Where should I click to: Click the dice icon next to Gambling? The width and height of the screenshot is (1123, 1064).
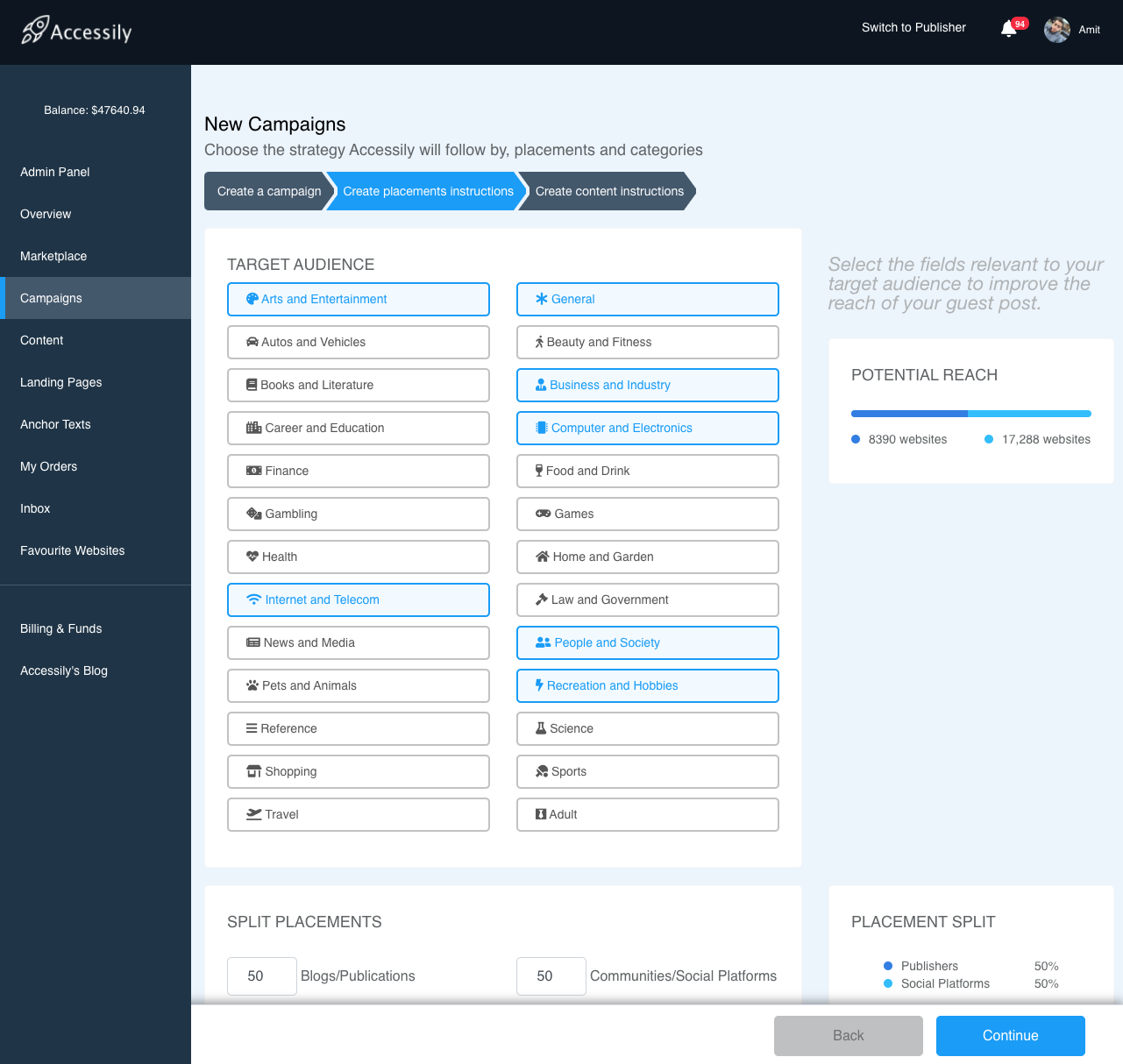254,514
